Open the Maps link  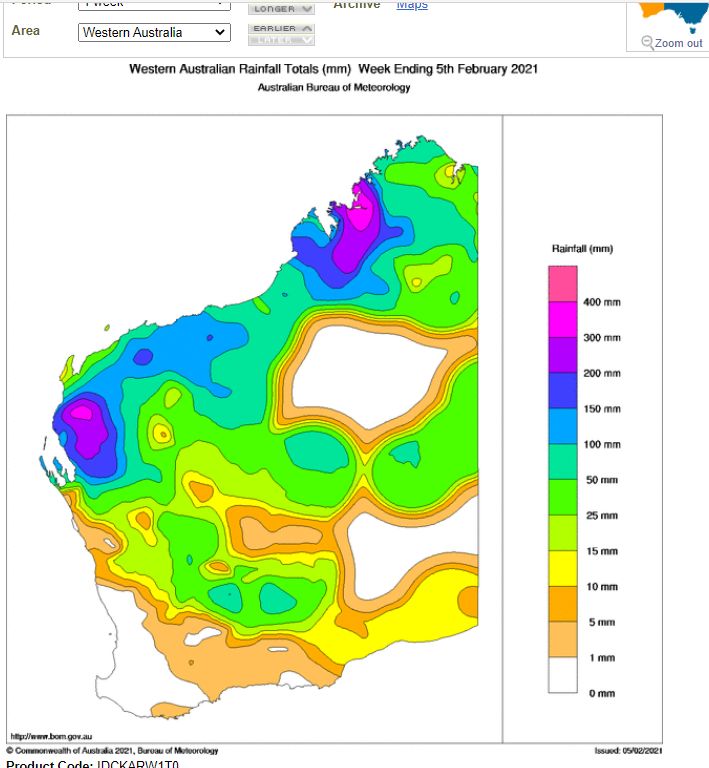tap(412, 5)
